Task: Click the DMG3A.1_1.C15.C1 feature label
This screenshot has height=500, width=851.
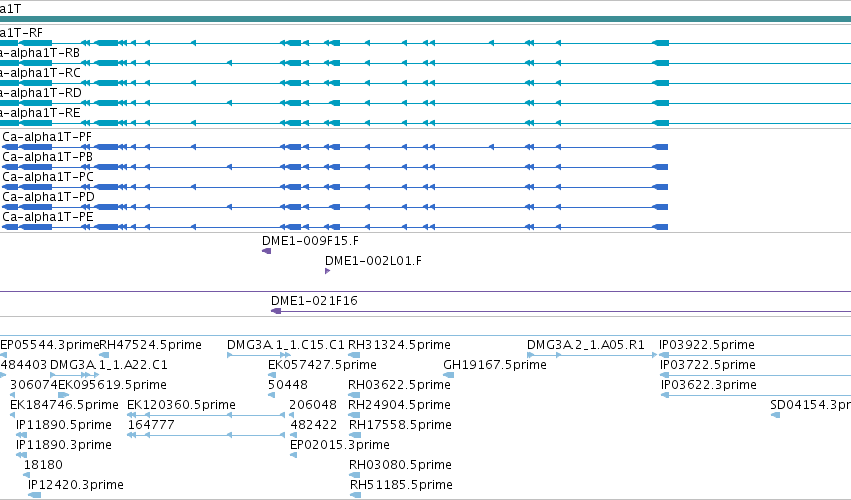Action: pos(285,345)
